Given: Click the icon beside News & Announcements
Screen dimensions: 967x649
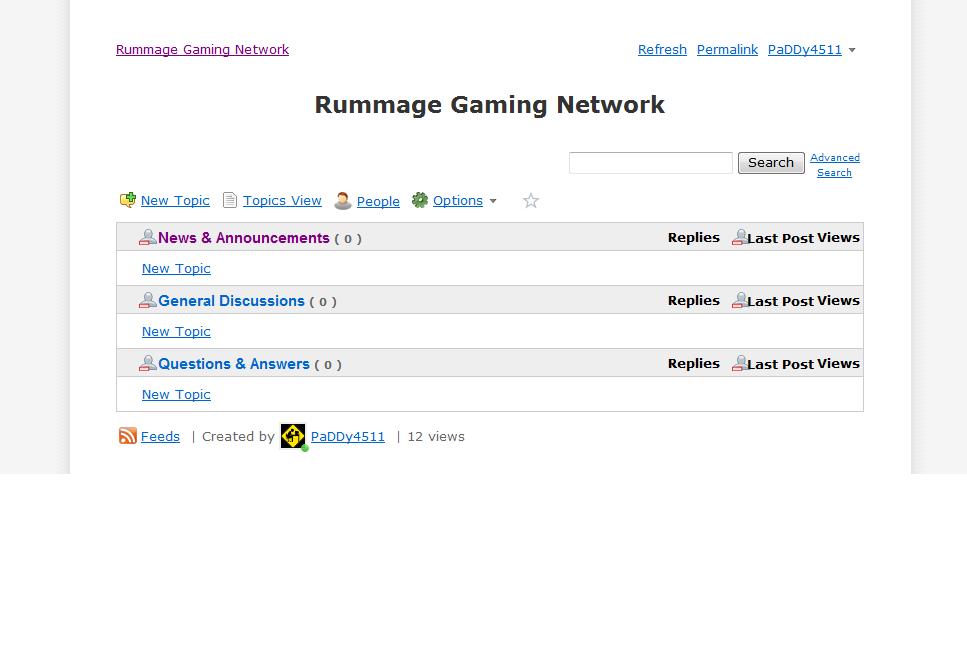Looking at the screenshot, I should pyautogui.click(x=148, y=238).
